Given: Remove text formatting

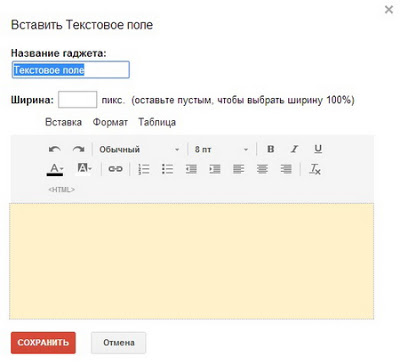Looking at the screenshot, I should (315, 169).
